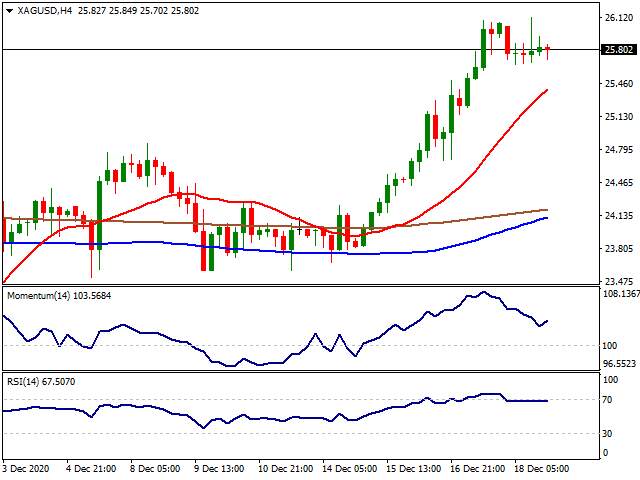Viewport: 640px width, 480px height.
Task: Click the 25.130 price axis label
Action: pos(619,117)
